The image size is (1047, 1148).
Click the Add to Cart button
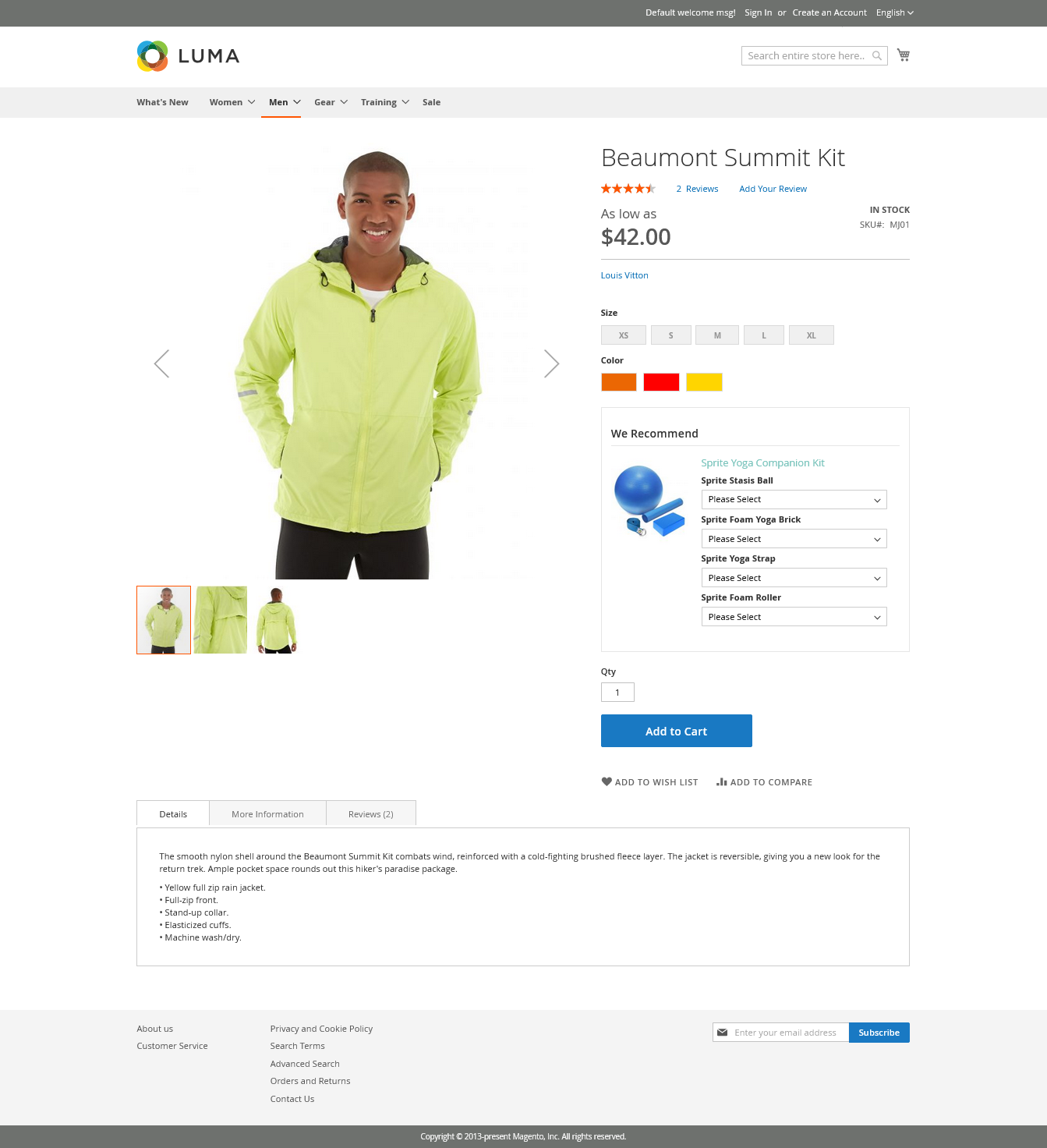coord(677,731)
